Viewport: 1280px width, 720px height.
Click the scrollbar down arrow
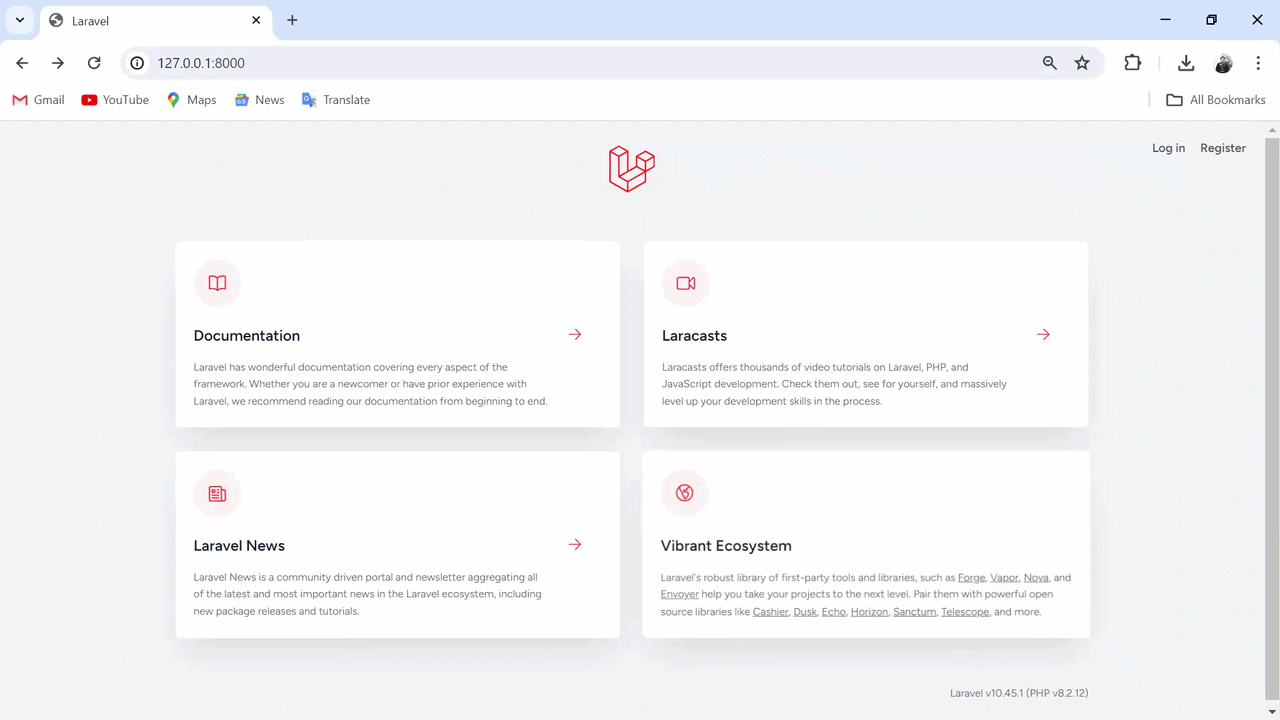[x=1272, y=712]
